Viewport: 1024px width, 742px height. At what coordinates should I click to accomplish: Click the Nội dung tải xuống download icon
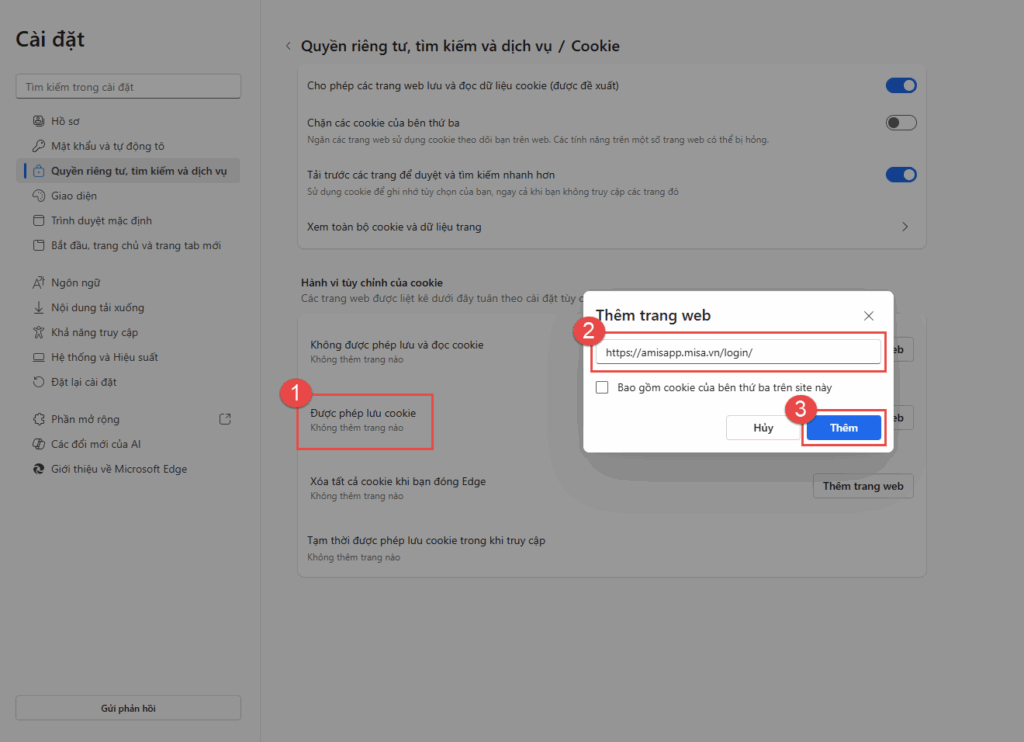coord(38,308)
